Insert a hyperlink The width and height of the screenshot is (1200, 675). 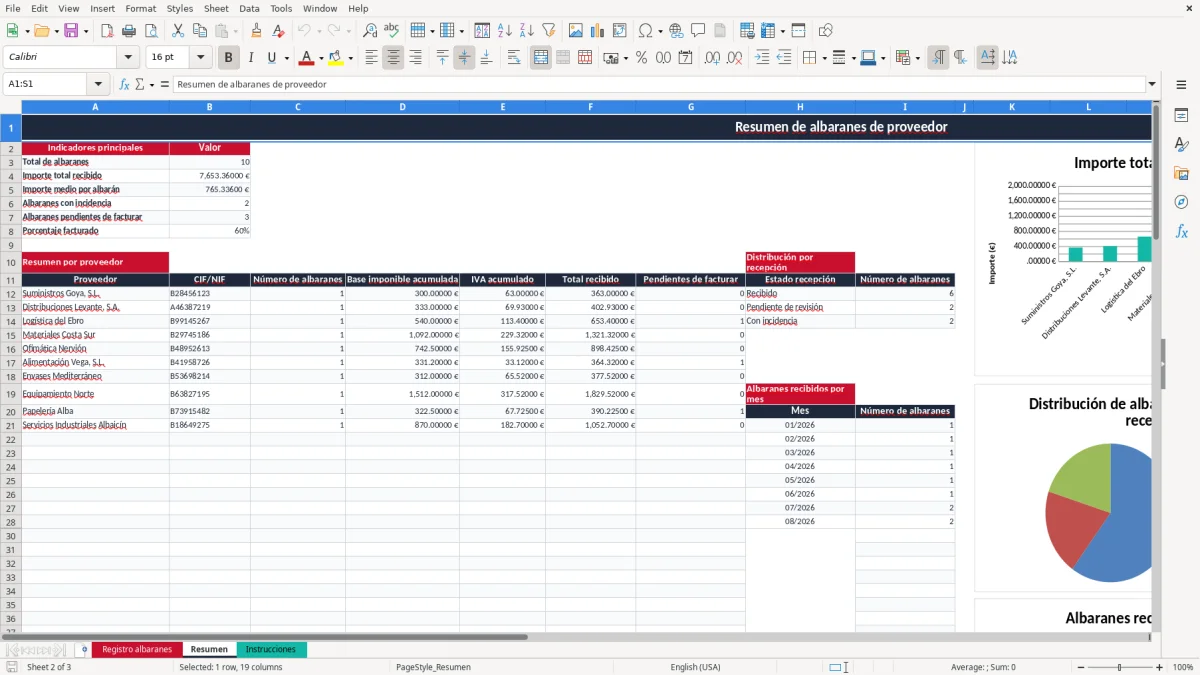point(676,31)
